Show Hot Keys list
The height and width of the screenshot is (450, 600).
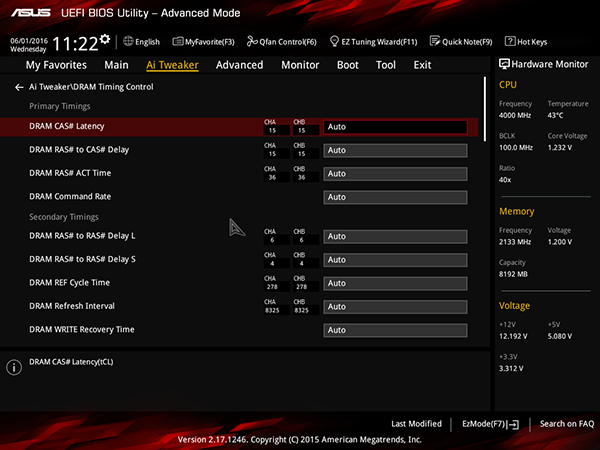pos(532,42)
